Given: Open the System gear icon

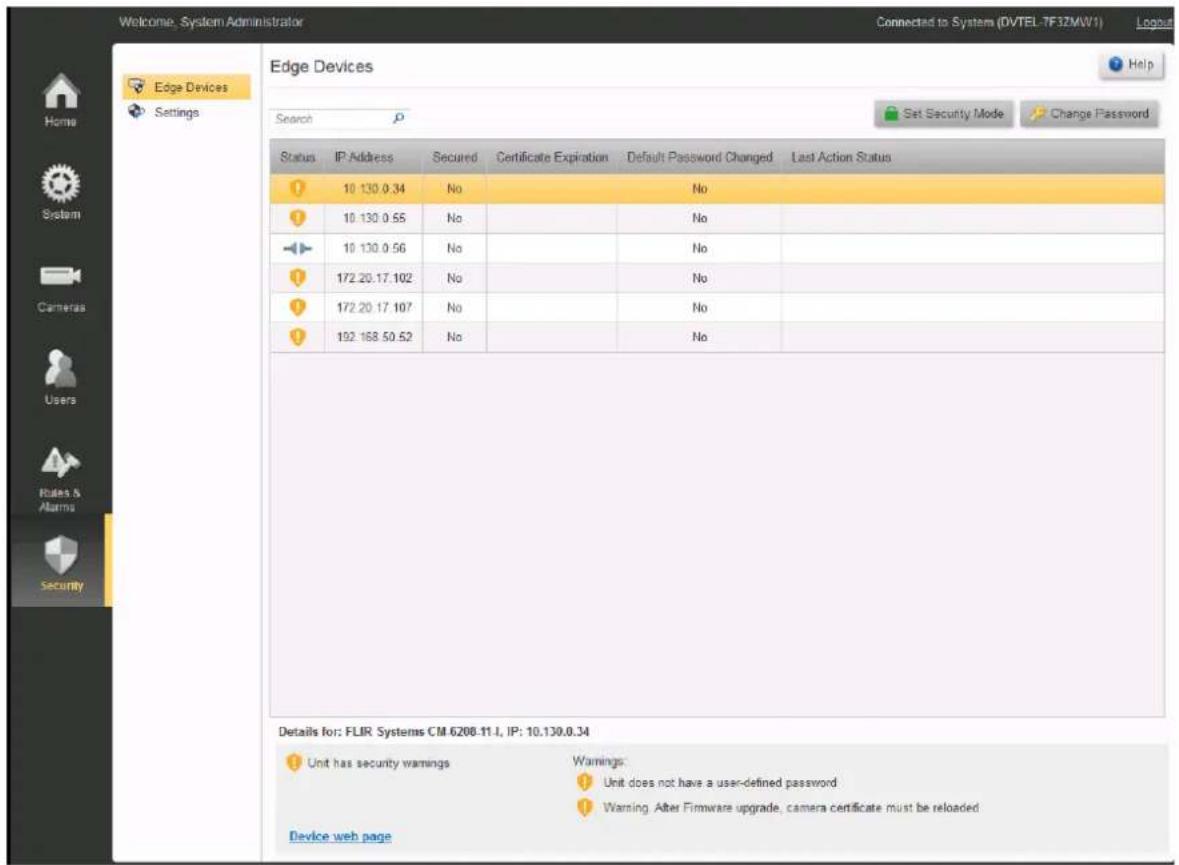Looking at the screenshot, I should (60, 184).
